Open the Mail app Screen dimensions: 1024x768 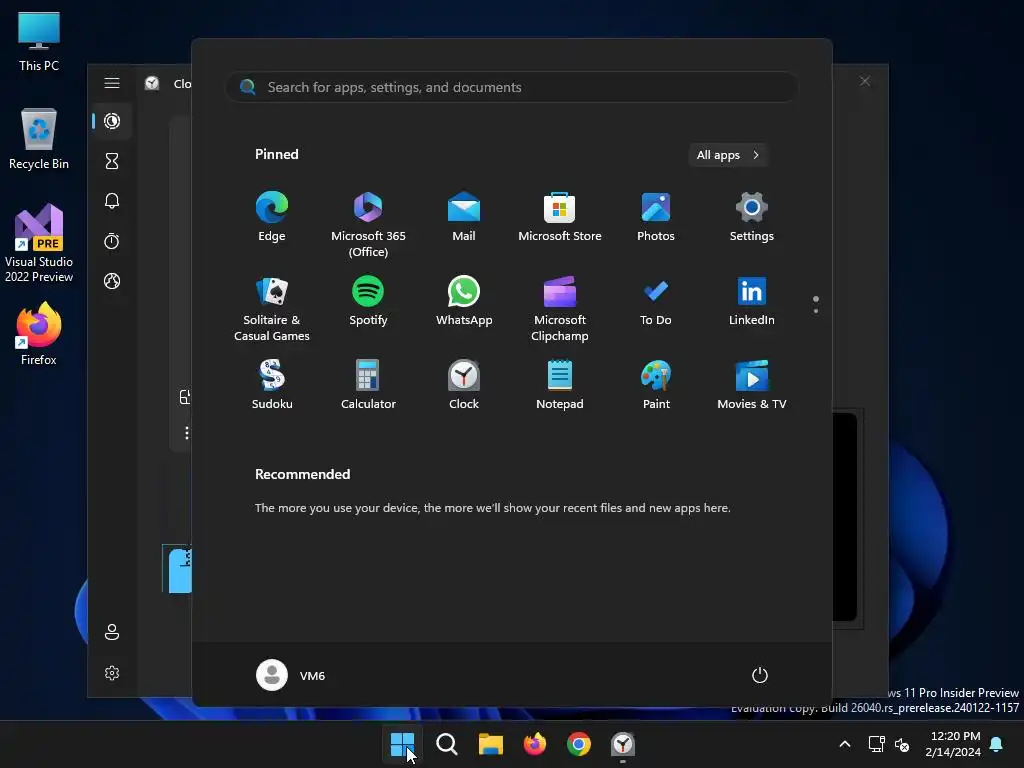[x=464, y=217]
